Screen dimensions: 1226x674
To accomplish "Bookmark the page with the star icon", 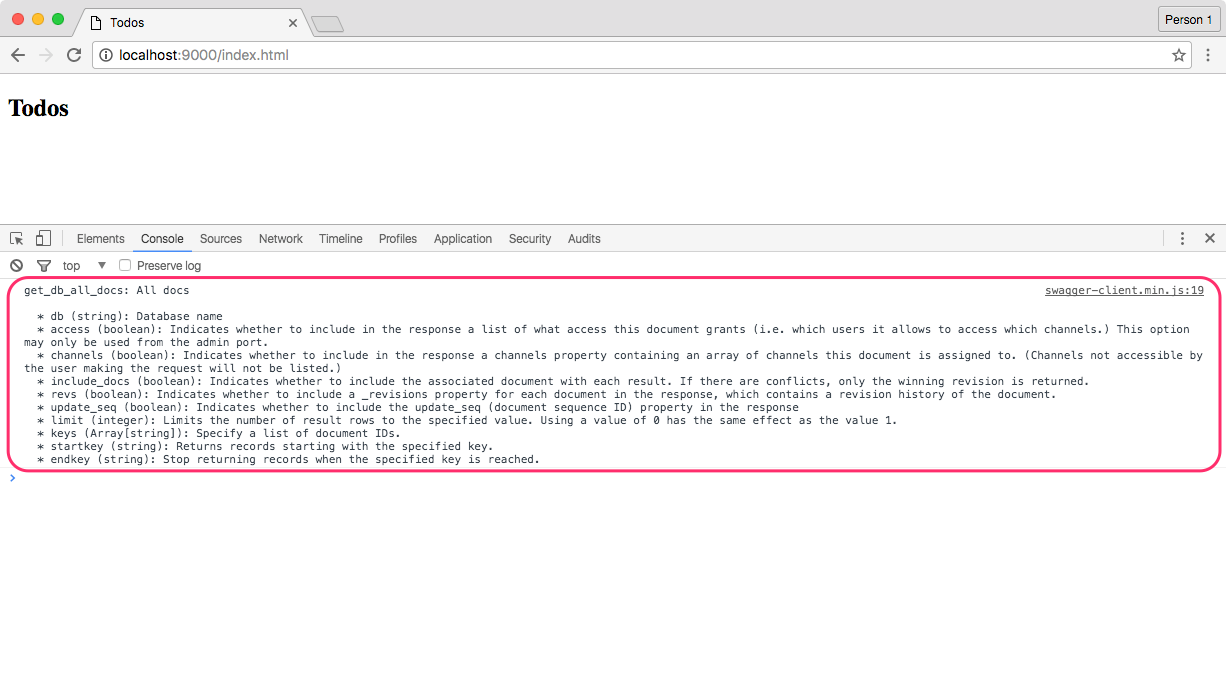I will tap(1179, 55).
